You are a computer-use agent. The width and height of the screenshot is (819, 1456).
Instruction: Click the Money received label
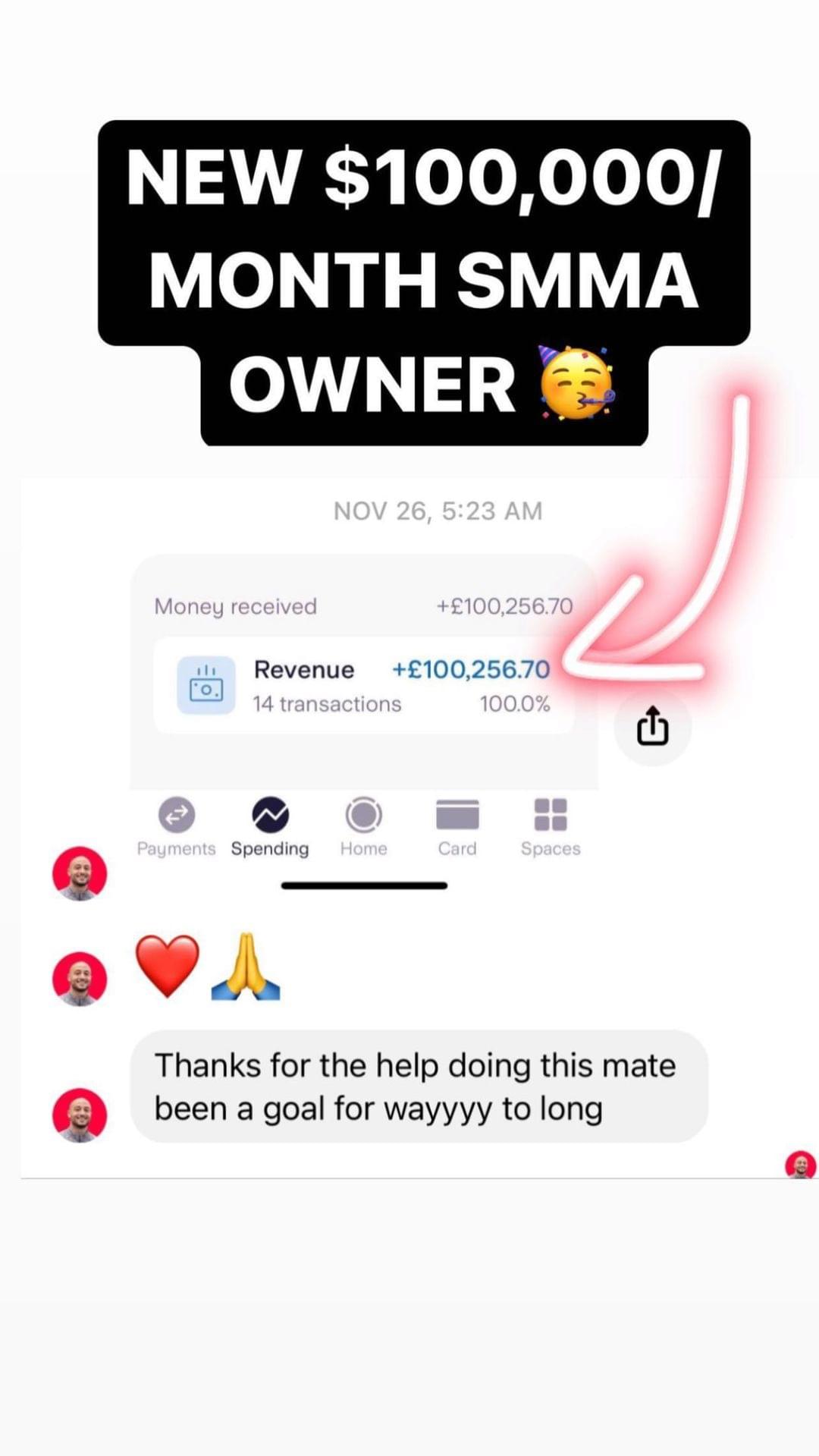point(235,606)
